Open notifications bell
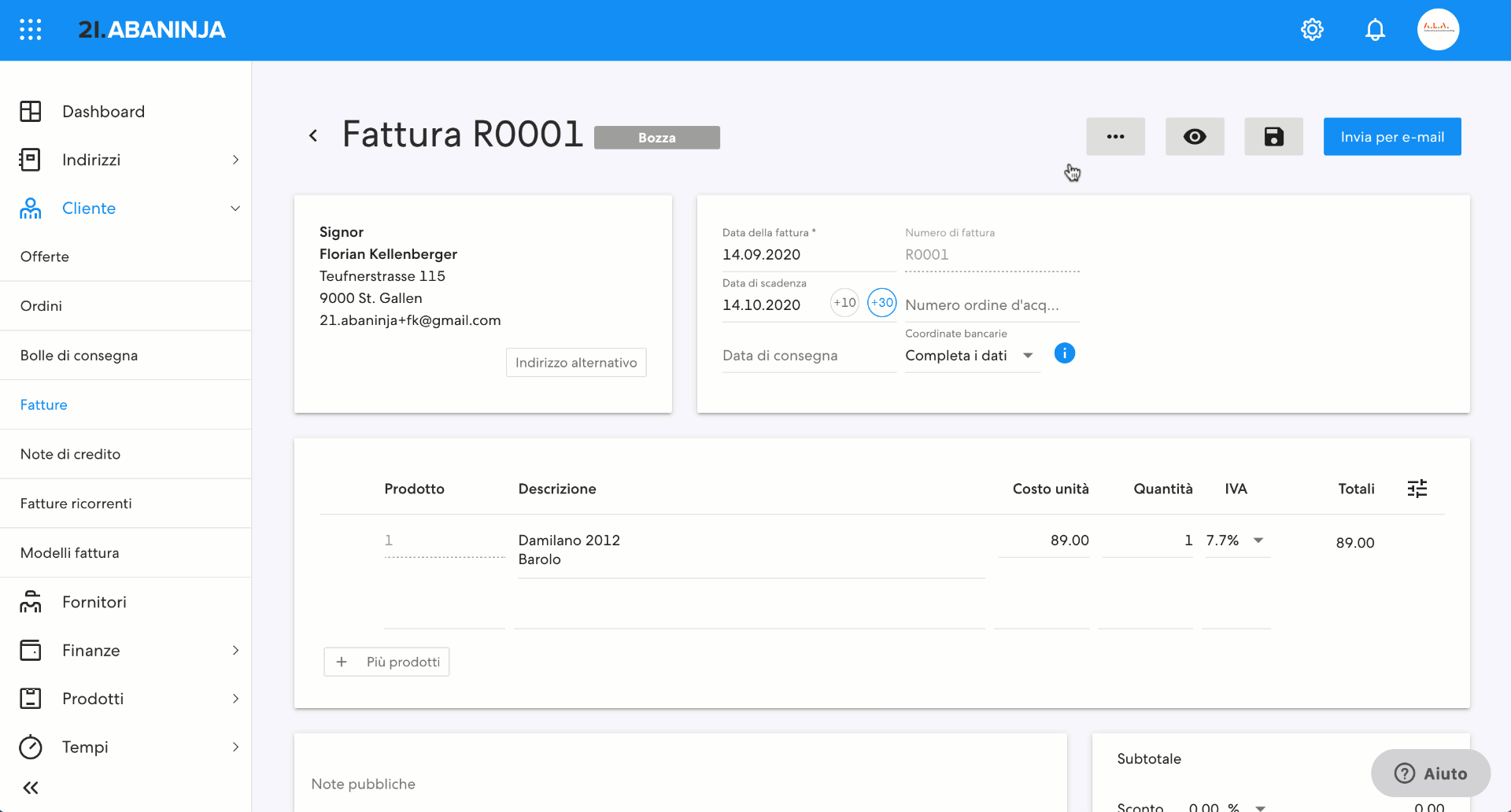Image resolution: width=1511 pixels, height=812 pixels. [x=1375, y=30]
